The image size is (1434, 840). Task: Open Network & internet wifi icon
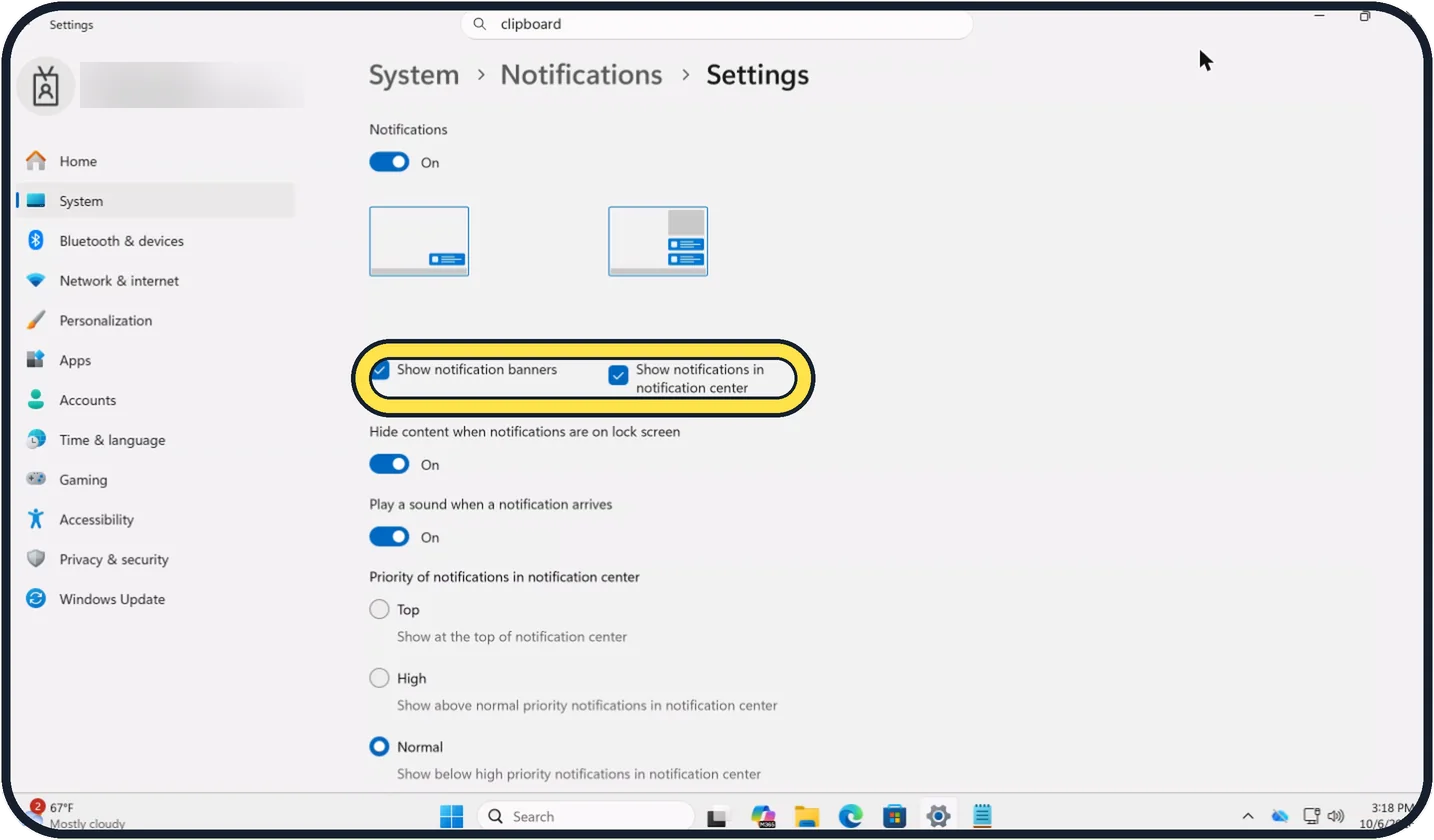[x=36, y=281]
